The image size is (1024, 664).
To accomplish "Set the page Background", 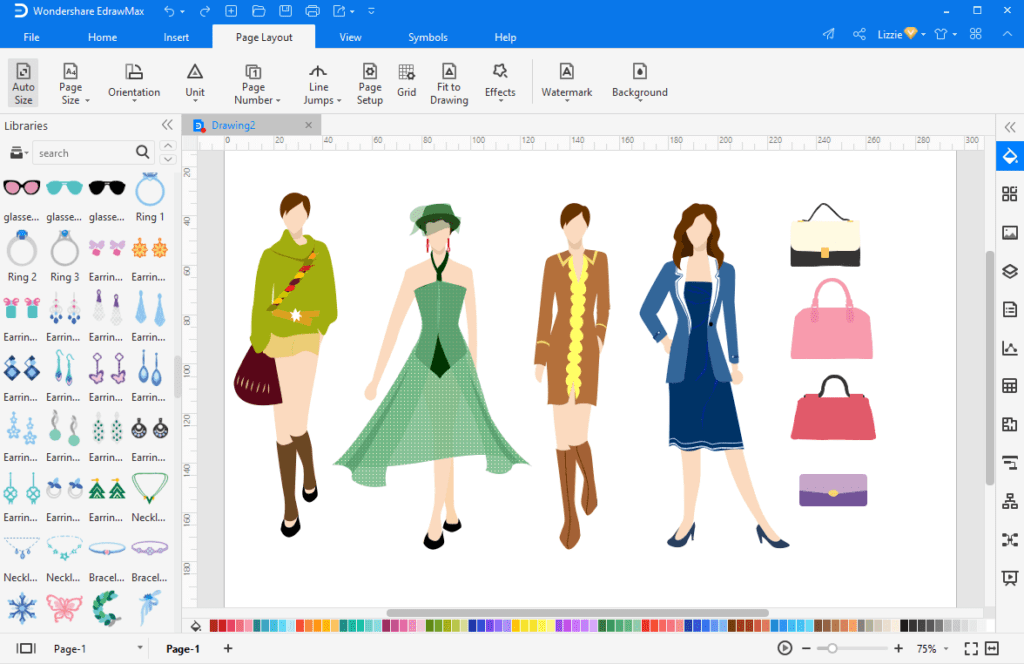I will [639, 82].
